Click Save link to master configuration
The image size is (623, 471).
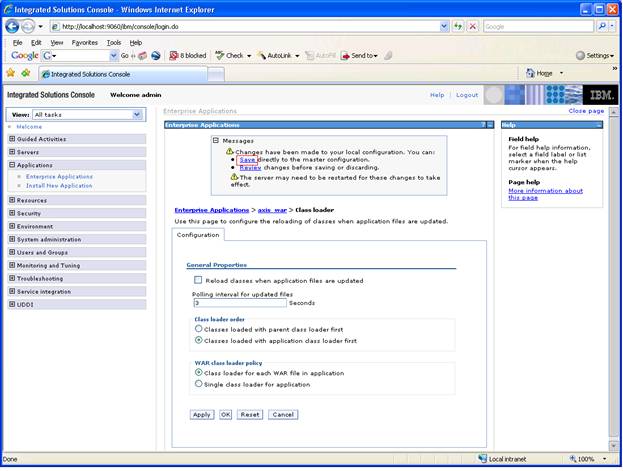(247, 160)
